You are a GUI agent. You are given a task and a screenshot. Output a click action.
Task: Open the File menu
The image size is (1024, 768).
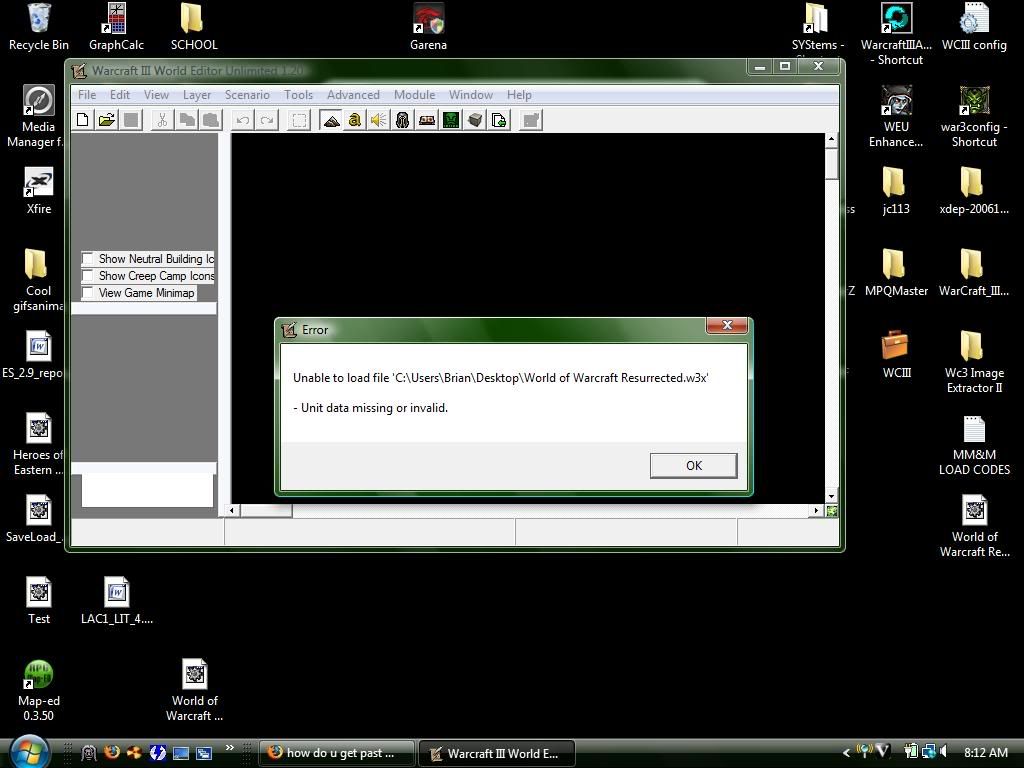(x=87, y=95)
